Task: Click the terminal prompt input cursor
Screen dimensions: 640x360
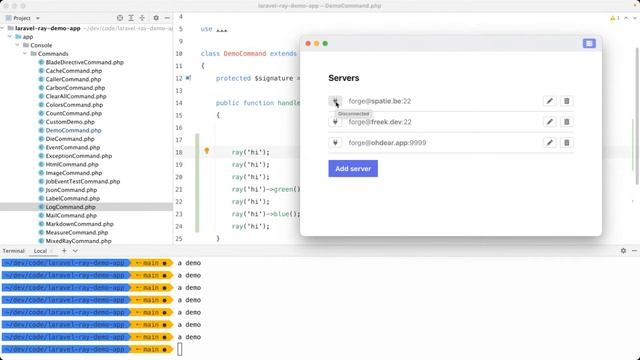Action: [x=180, y=349]
